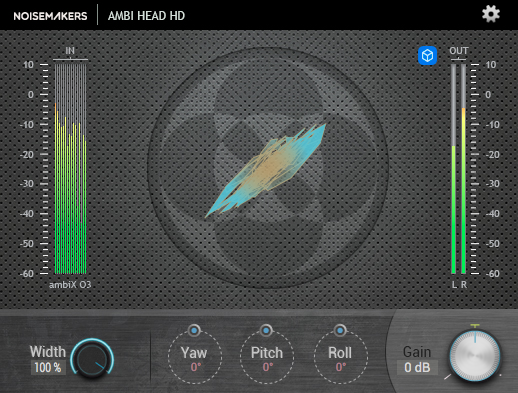Click the Pitch rotation handle dot
The image size is (518, 393).
[x=266, y=330]
